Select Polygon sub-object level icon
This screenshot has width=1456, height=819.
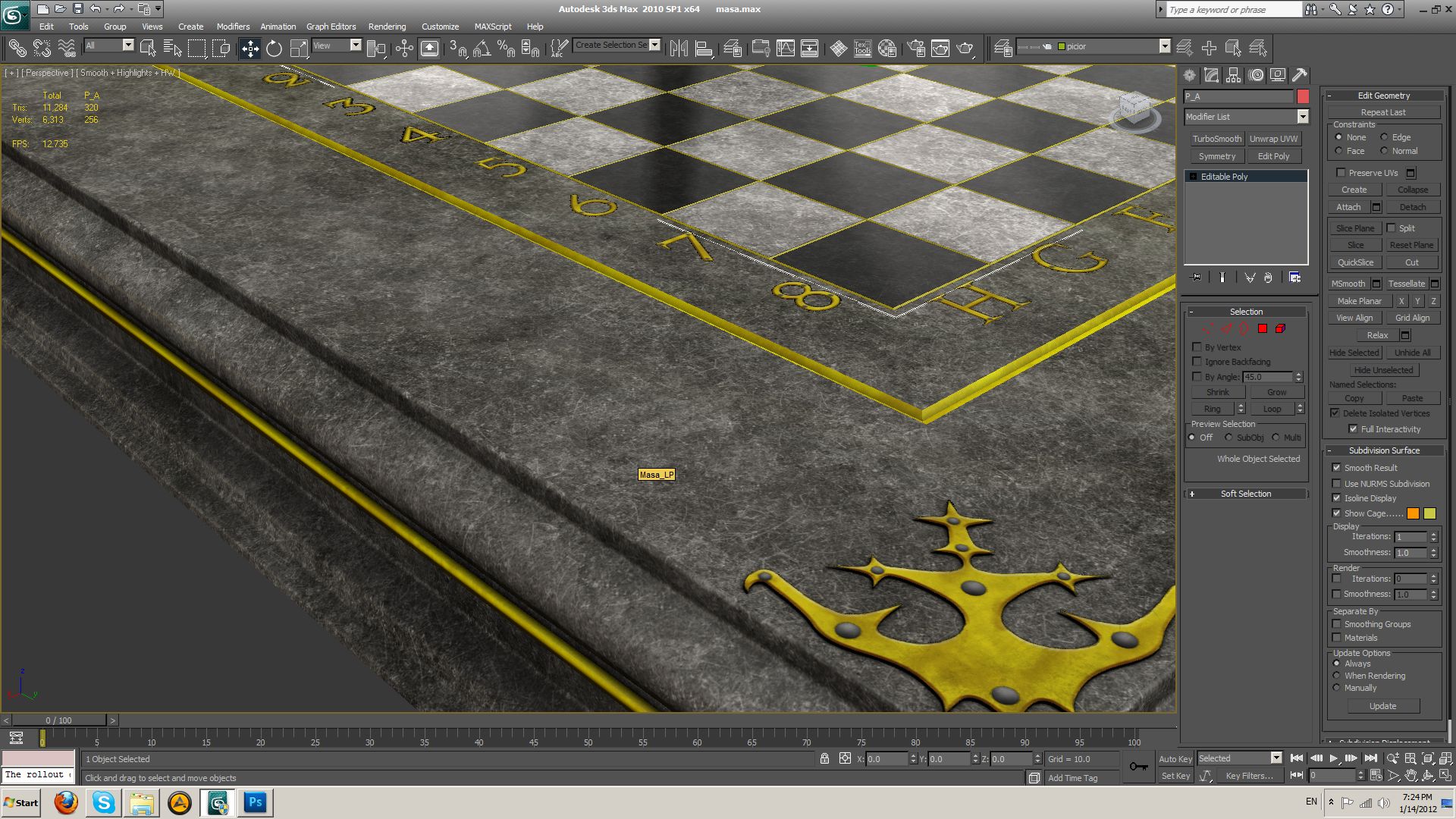click(x=1263, y=328)
